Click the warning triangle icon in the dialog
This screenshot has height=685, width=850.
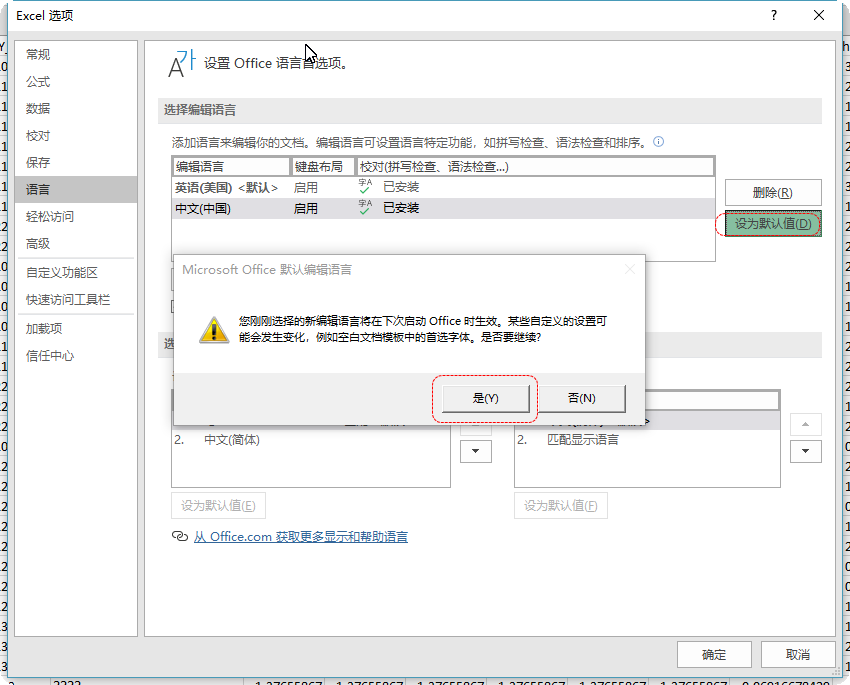point(214,329)
